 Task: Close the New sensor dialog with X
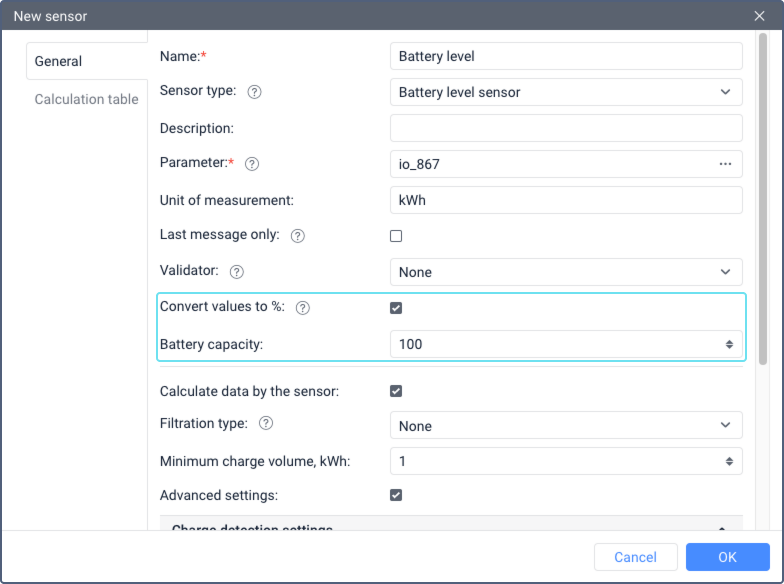click(x=759, y=16)
